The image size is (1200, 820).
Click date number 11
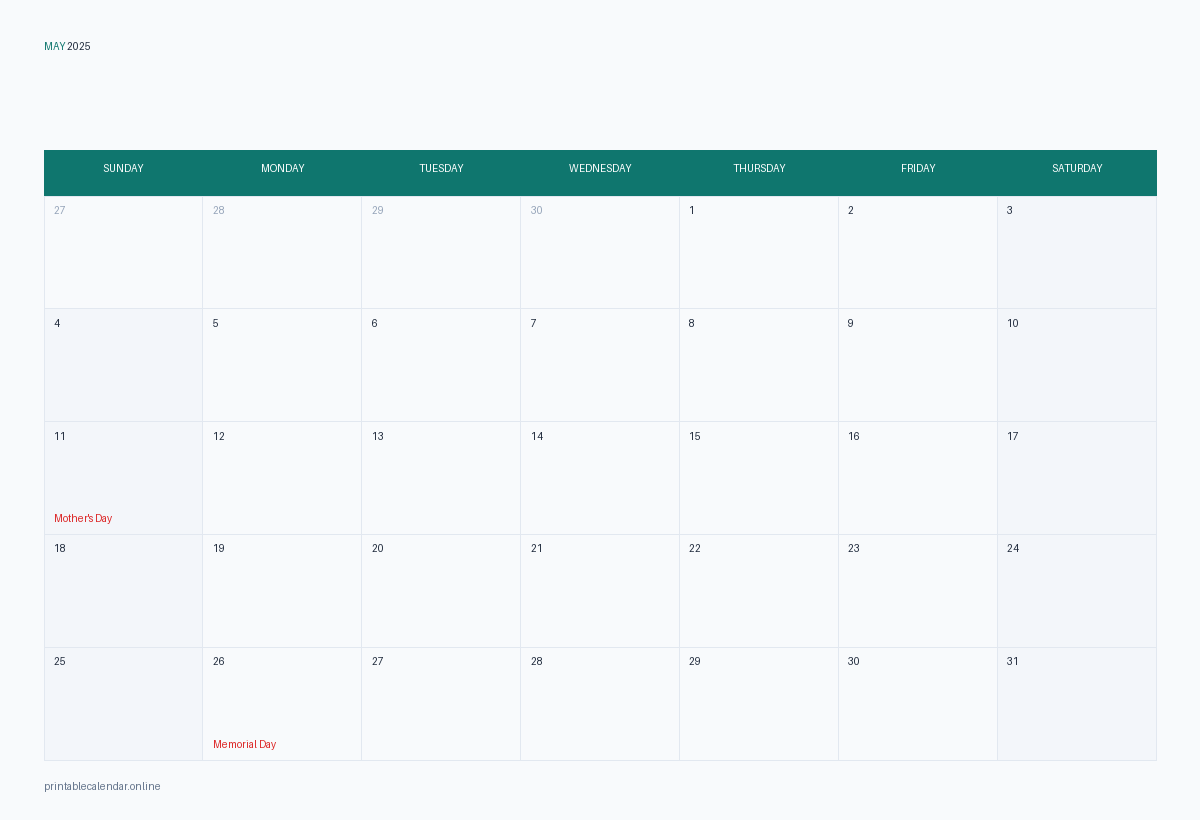point(60,437)
